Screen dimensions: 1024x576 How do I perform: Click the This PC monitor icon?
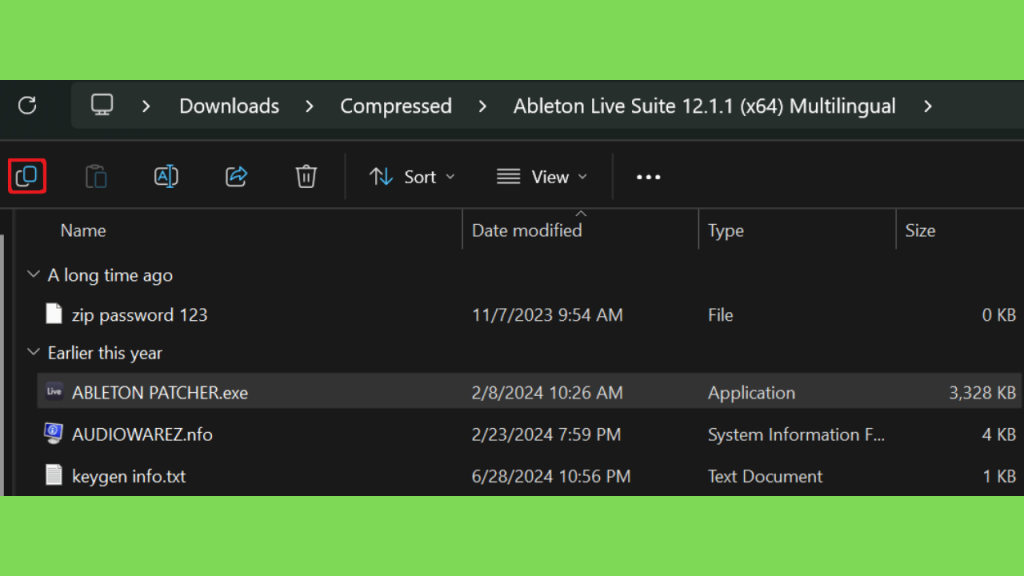click(x=102, y=105)
